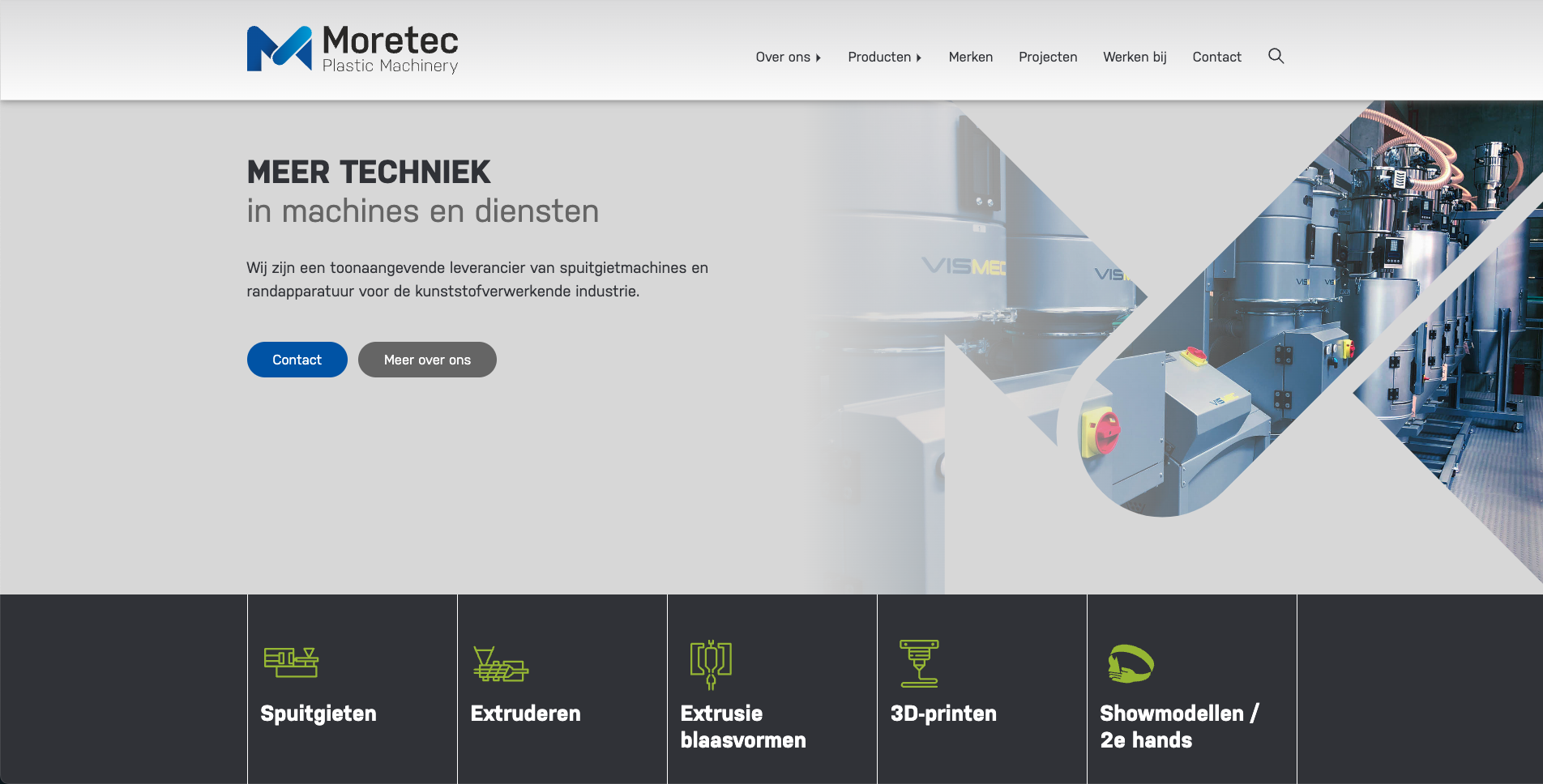Viewport: 1543px width, 784px height.
Task: Open the Showmodellen / 2e hands title
Action: pos(1178,726)
